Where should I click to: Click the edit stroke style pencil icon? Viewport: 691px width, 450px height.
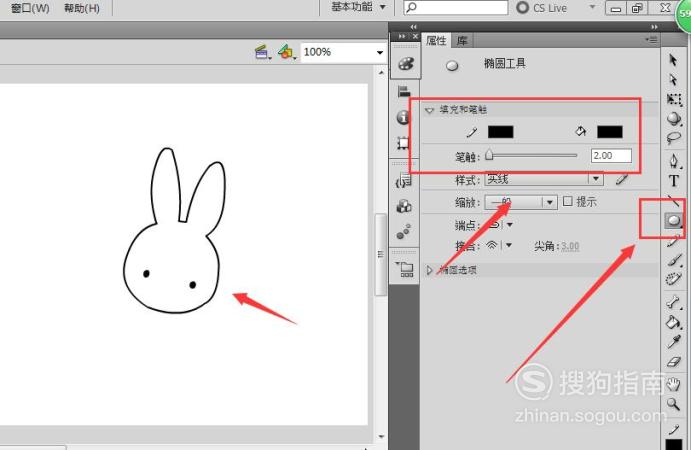(622, 179)
